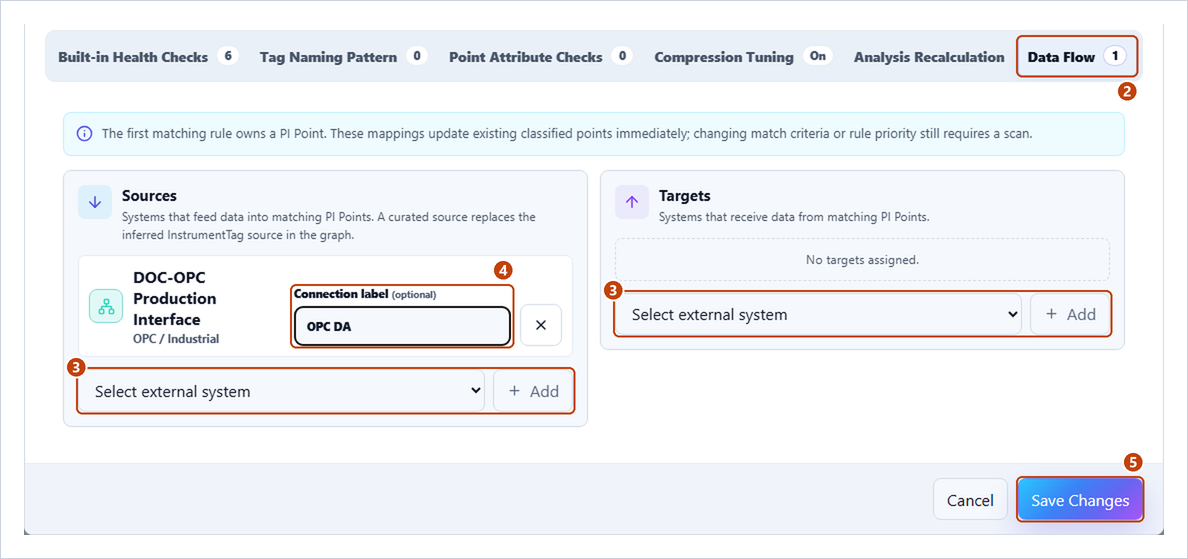Click the Connection label field containing OPC DA
1188x559 pixels.
[402, 326]
